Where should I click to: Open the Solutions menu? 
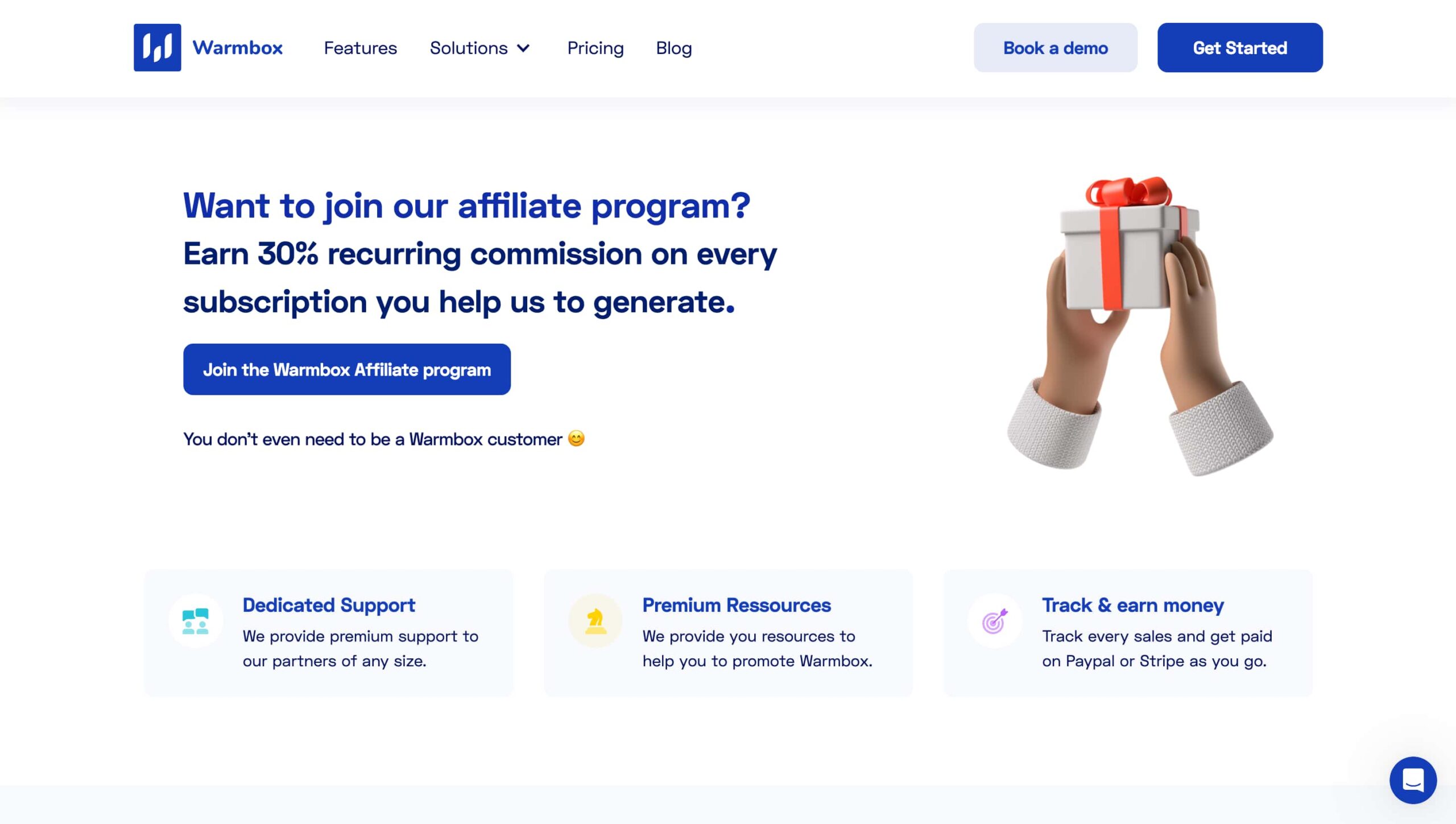point(479,48)
